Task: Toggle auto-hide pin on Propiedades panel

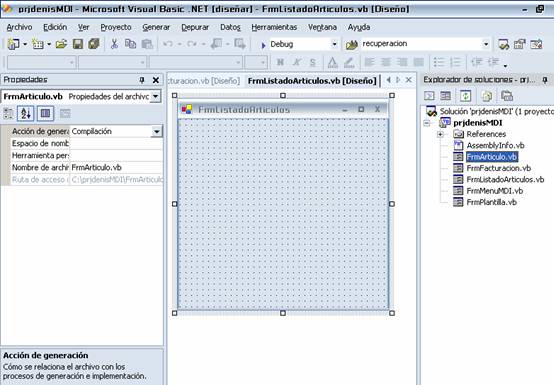Action: (x=142, y=80)
